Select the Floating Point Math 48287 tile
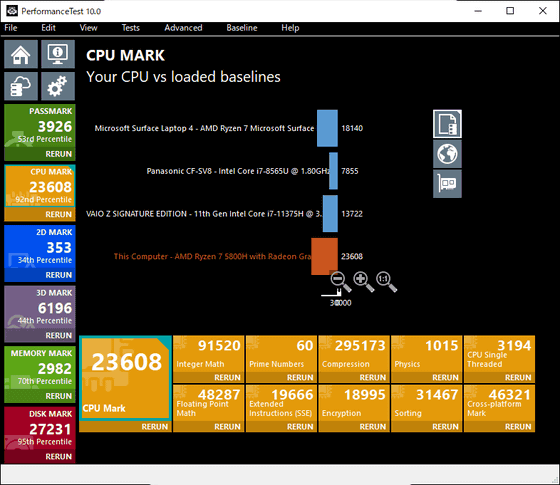 click(209, 403)
